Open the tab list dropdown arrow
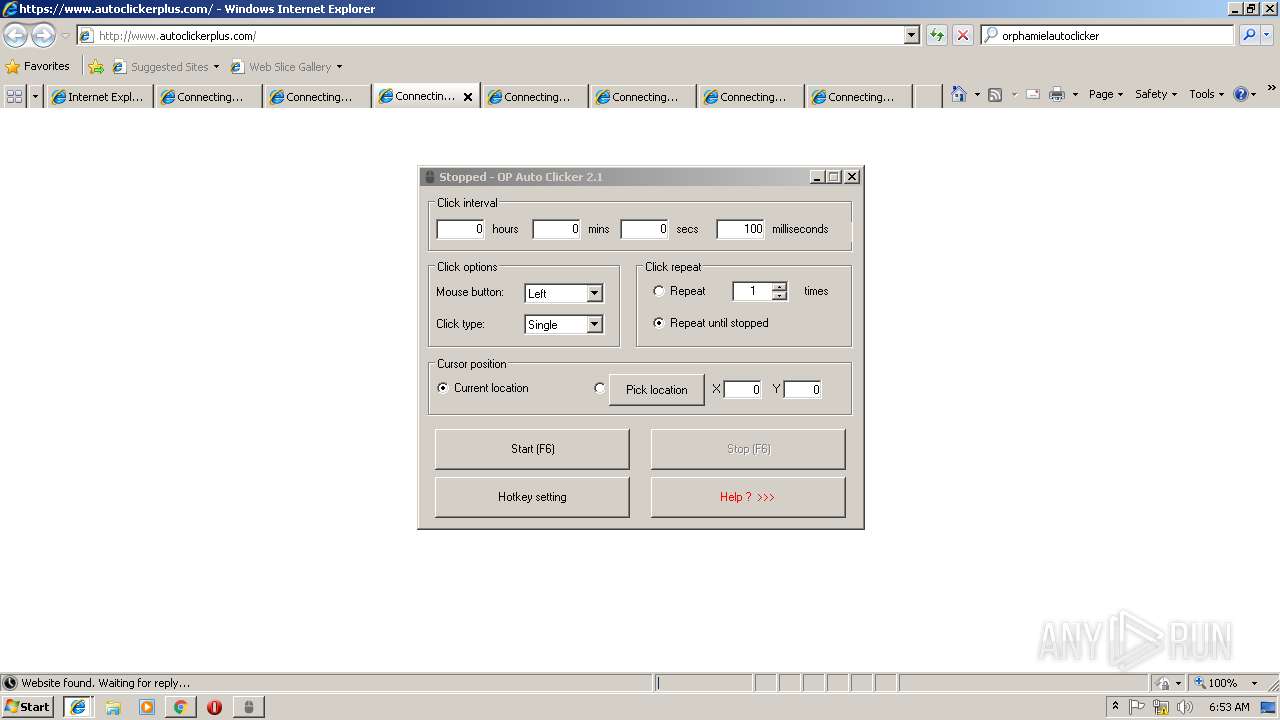This screenshot has height=720, width=1280. (36, 96)
